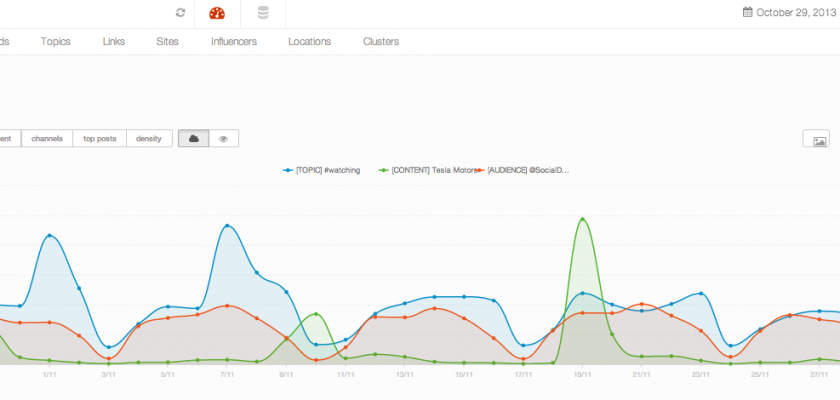
Task: Select the channels chart mode button
Action: pos(47,138)
